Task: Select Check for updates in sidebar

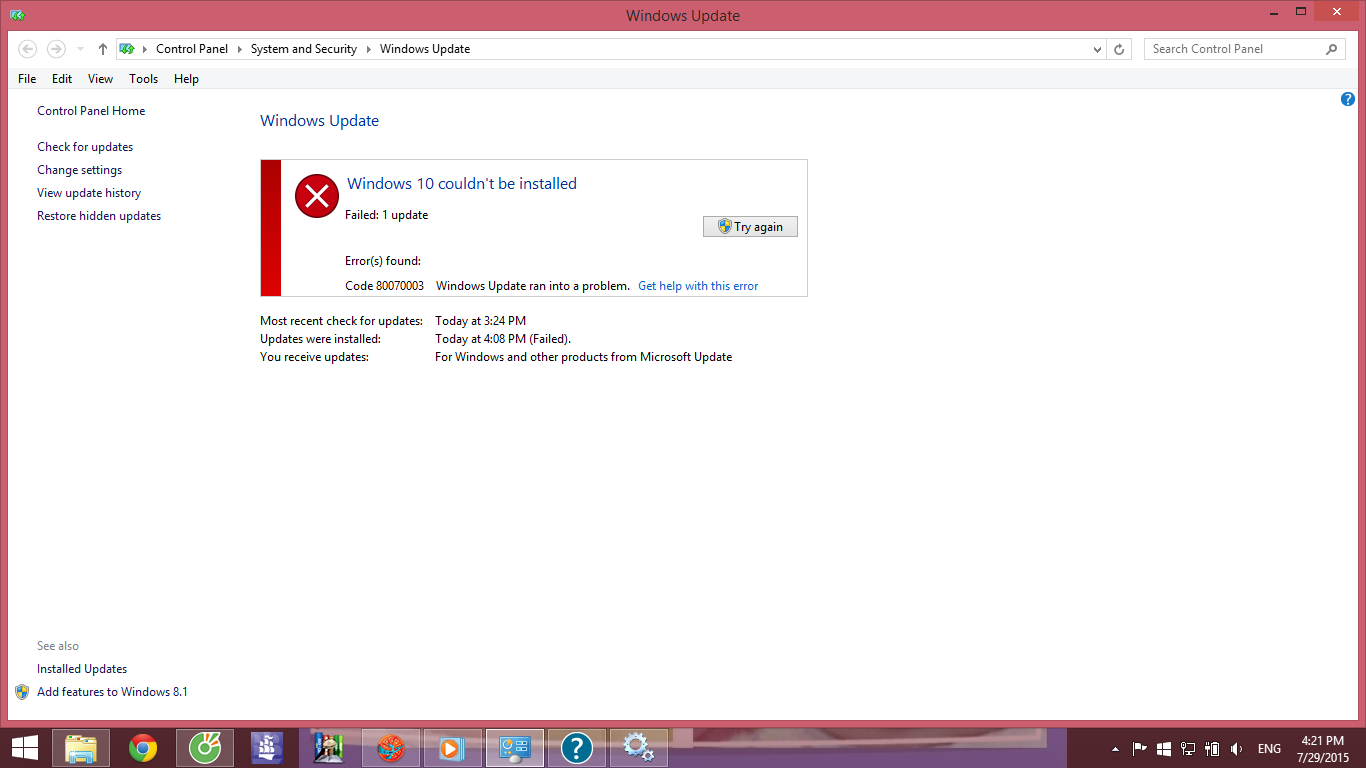Action: pos(85,147)
